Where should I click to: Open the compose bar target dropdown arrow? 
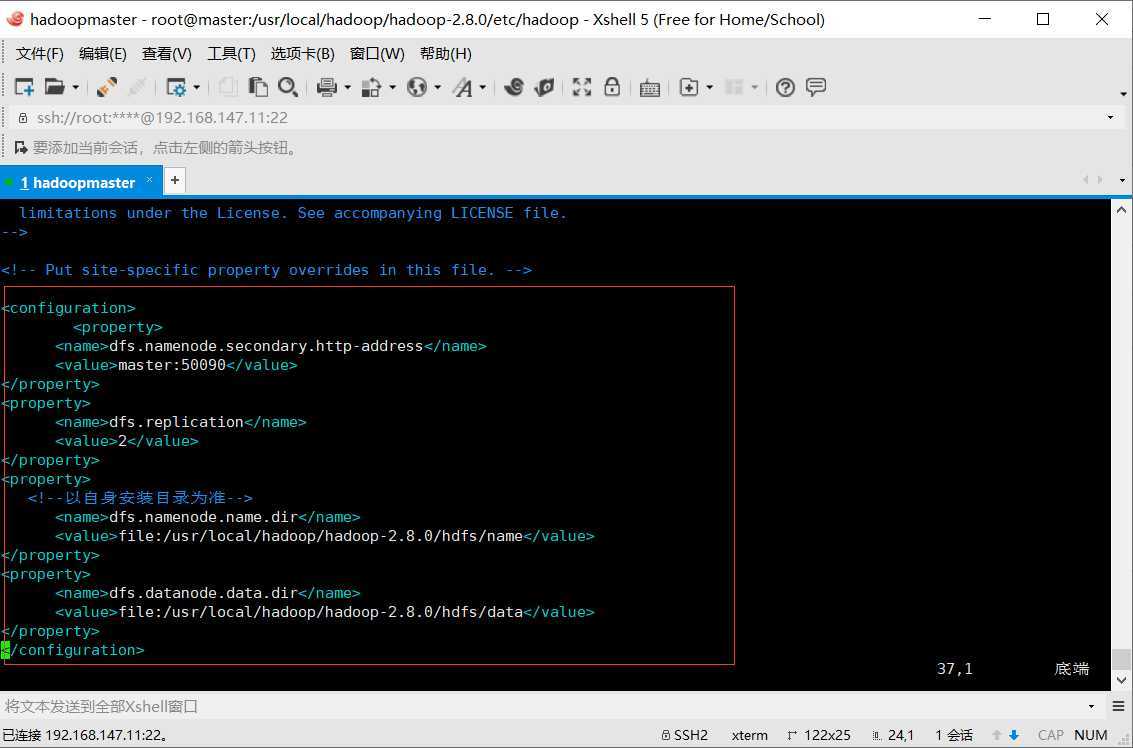point(1091,706)
